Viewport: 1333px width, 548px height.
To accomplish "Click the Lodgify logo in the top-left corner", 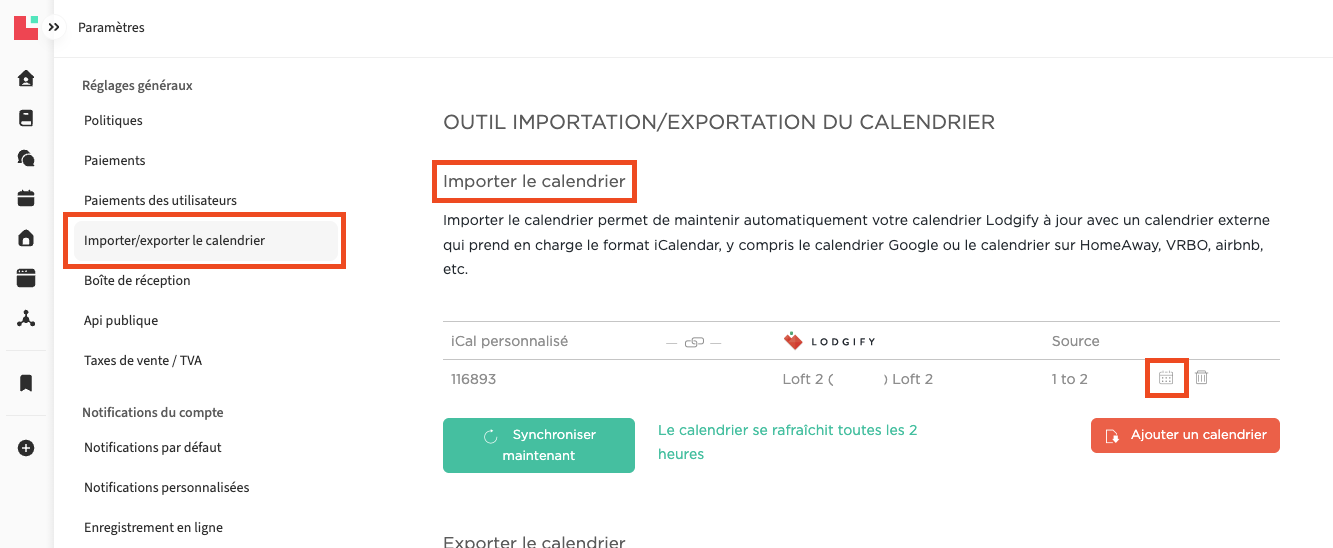I will (26, 27).
